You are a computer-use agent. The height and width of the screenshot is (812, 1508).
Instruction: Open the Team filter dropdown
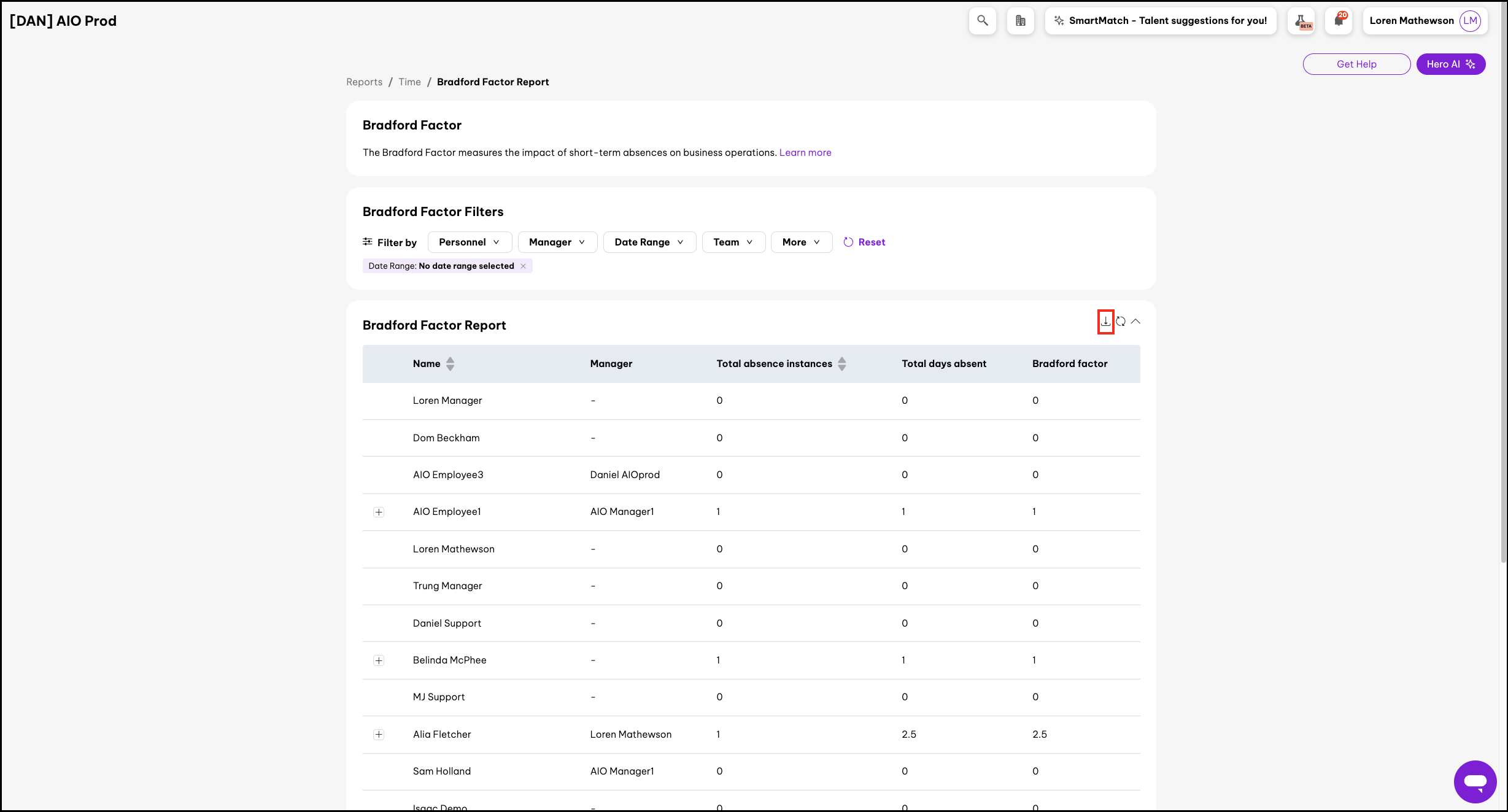pos(733,242)
